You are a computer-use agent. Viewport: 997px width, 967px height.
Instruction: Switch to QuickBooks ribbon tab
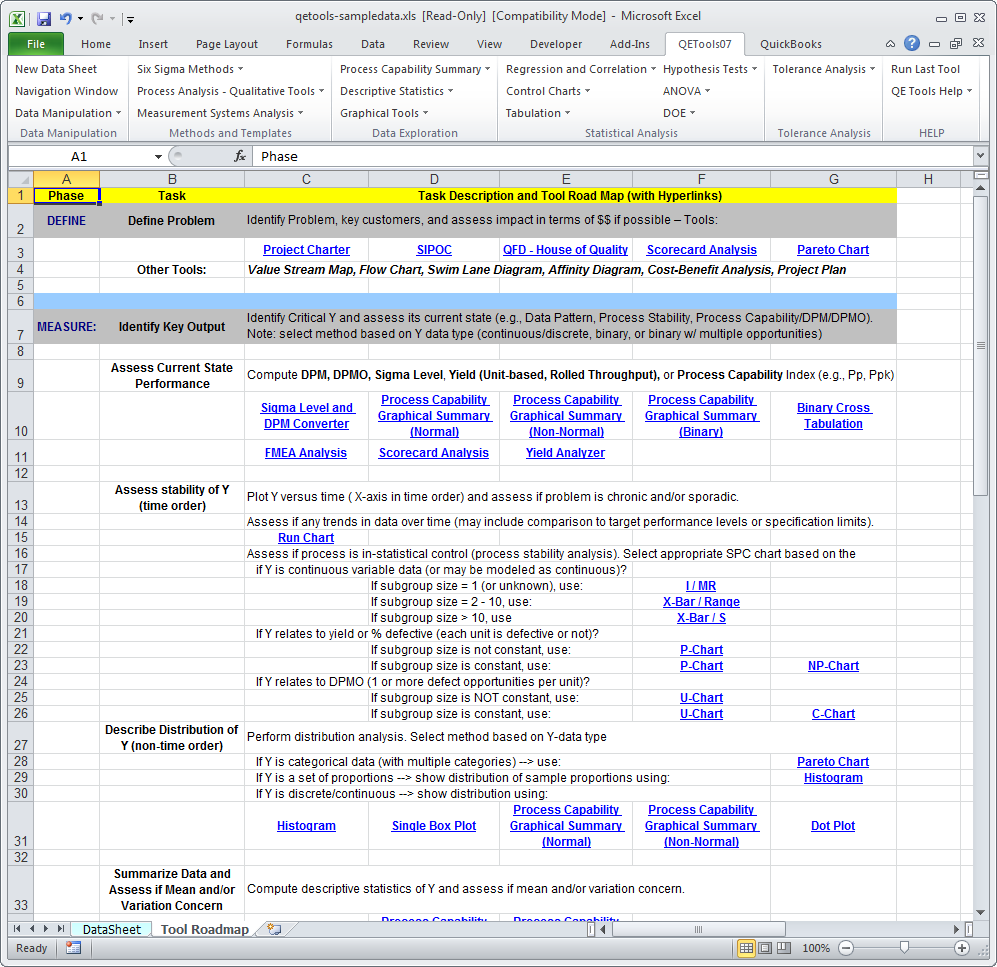(790, 44)
